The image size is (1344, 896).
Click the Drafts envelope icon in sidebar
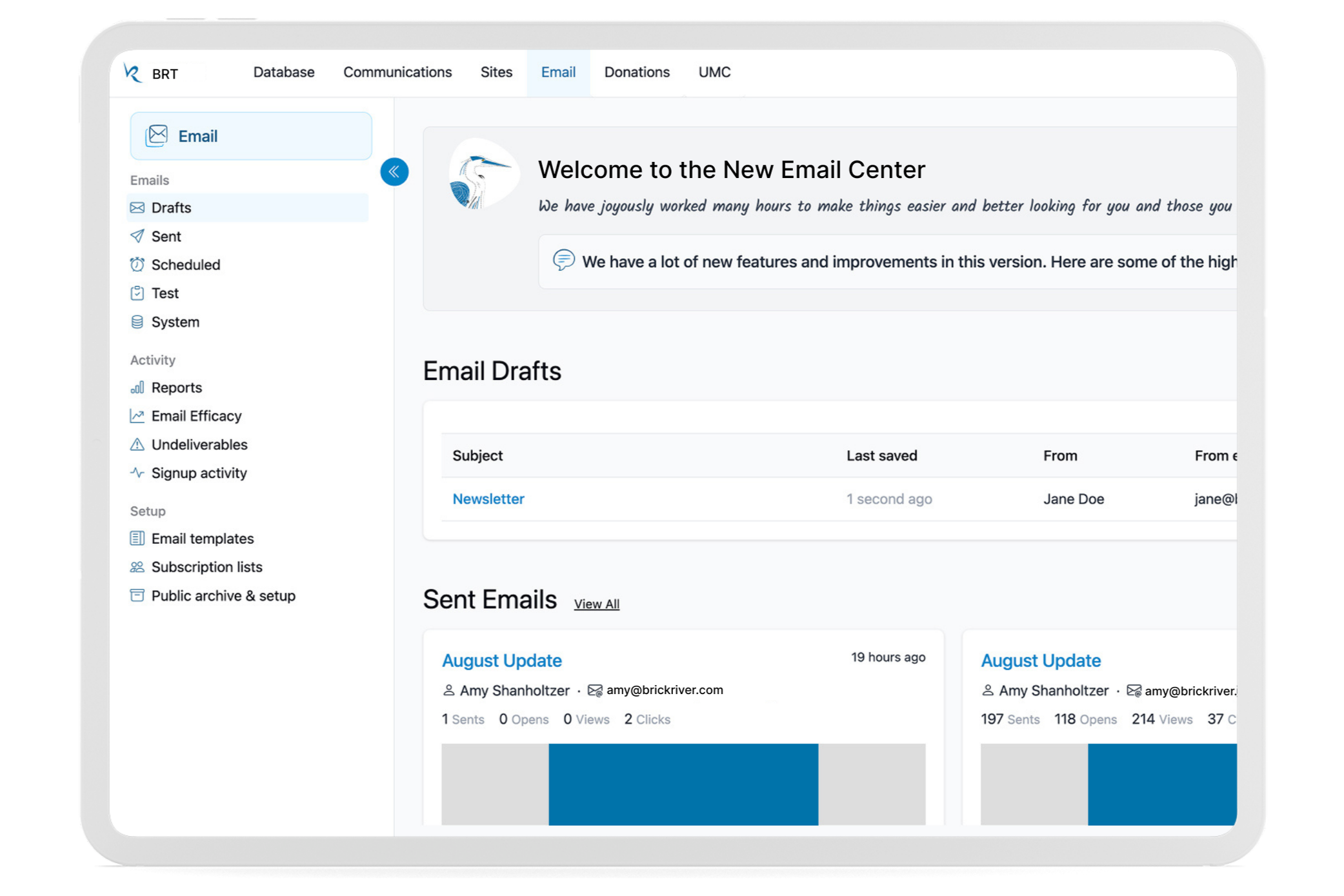pos(137,208)
